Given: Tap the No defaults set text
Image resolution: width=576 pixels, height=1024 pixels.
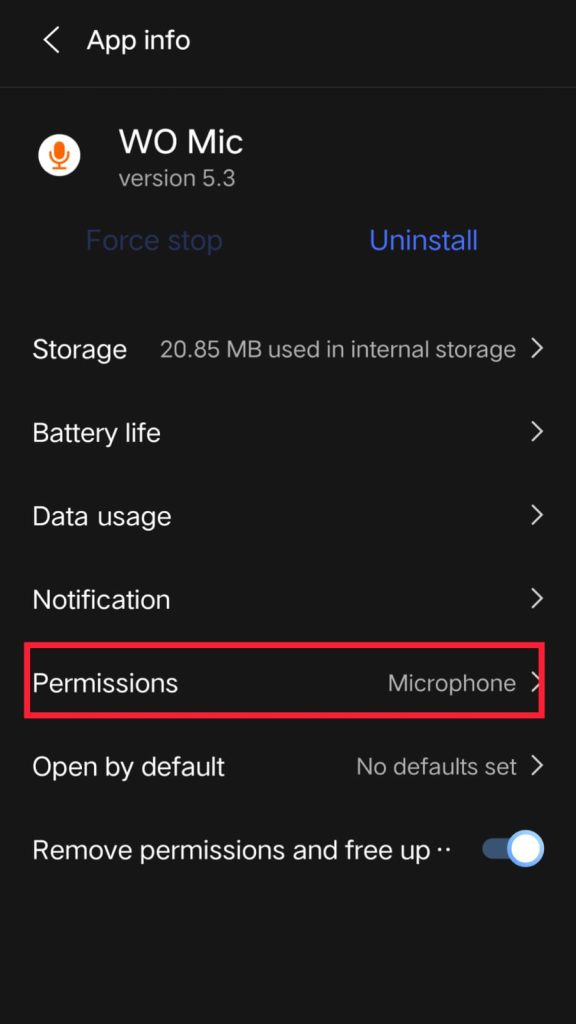Looking at the screenshot, I should pos(436,766).
